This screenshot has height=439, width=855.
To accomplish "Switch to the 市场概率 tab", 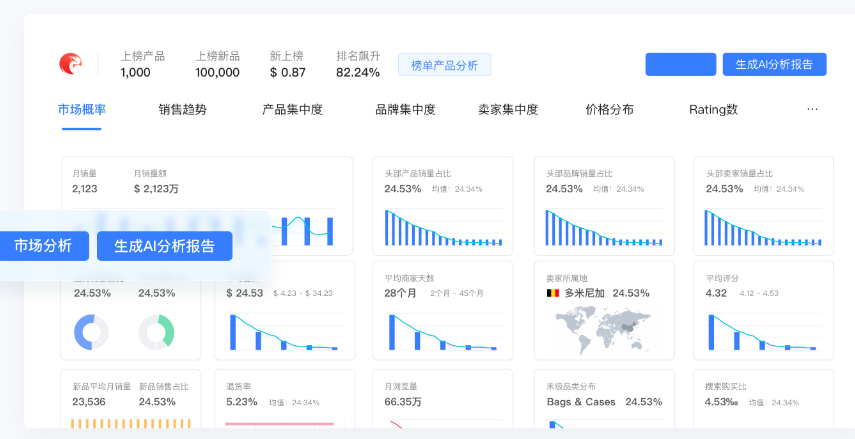I will coord(82,110).
